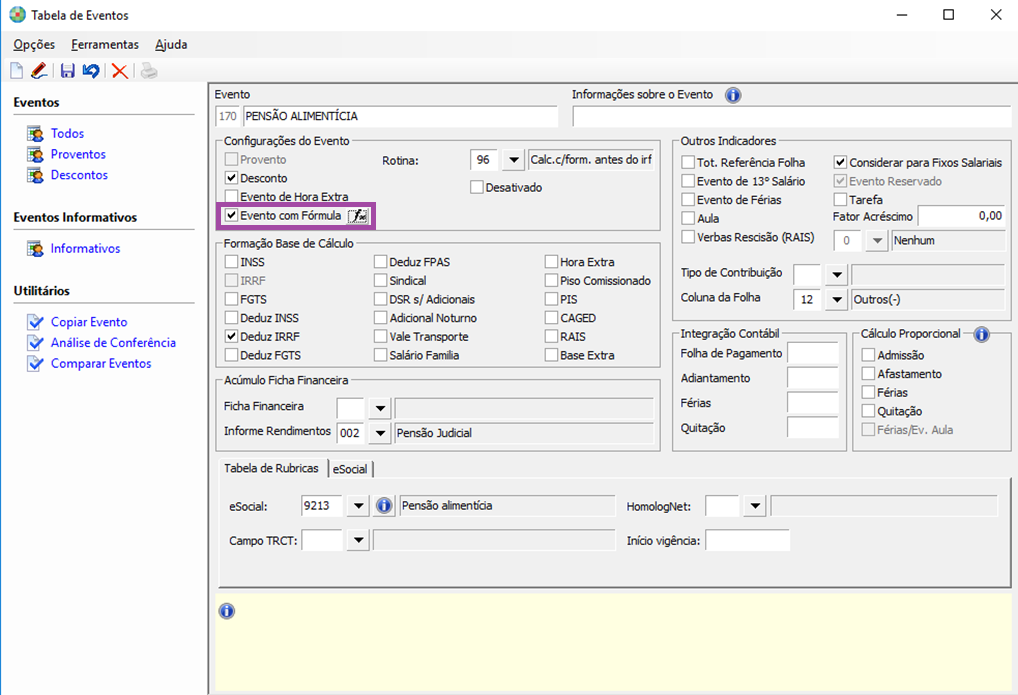The height and width of the screenshot is (695, 1018).
Task: Click the icon beside Análise de Conferência
Action: point(35,343)
